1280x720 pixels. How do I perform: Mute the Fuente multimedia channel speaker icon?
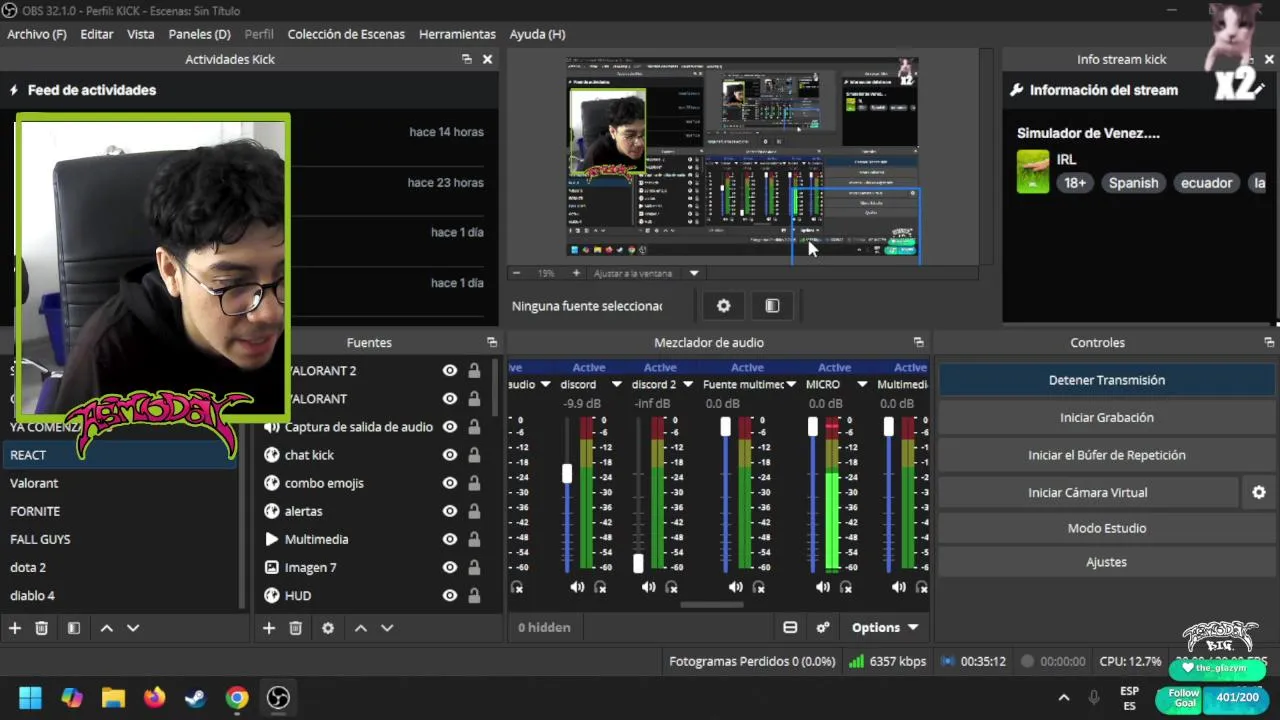click(735, 587)
